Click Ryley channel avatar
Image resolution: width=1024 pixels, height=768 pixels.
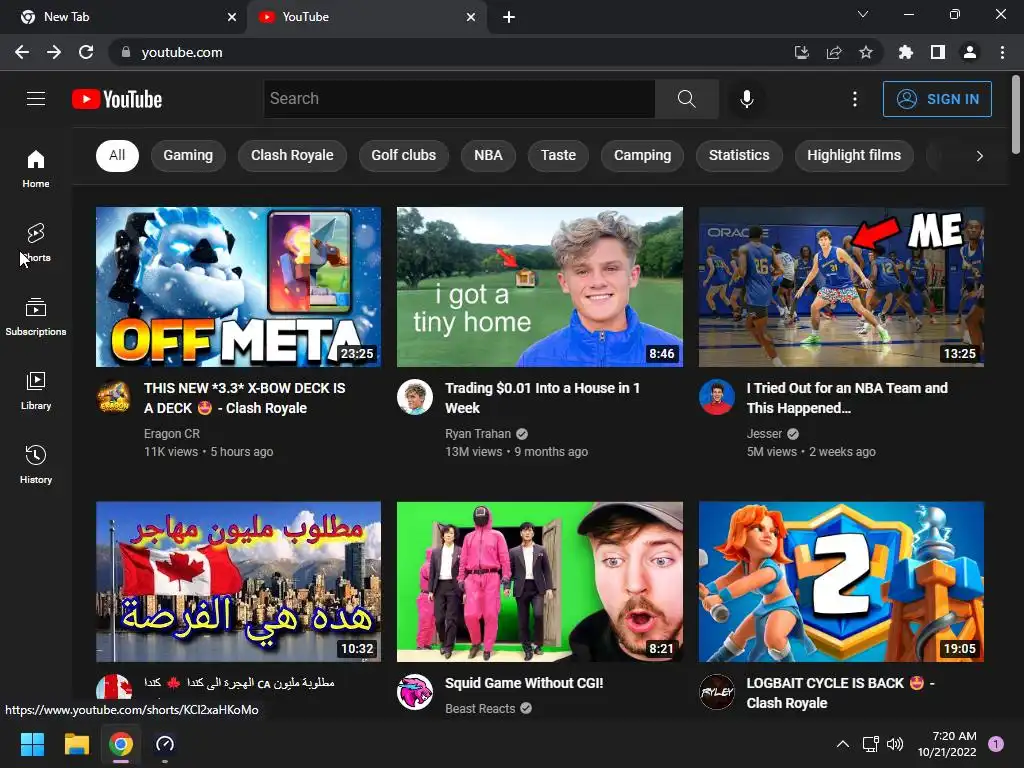716,692
